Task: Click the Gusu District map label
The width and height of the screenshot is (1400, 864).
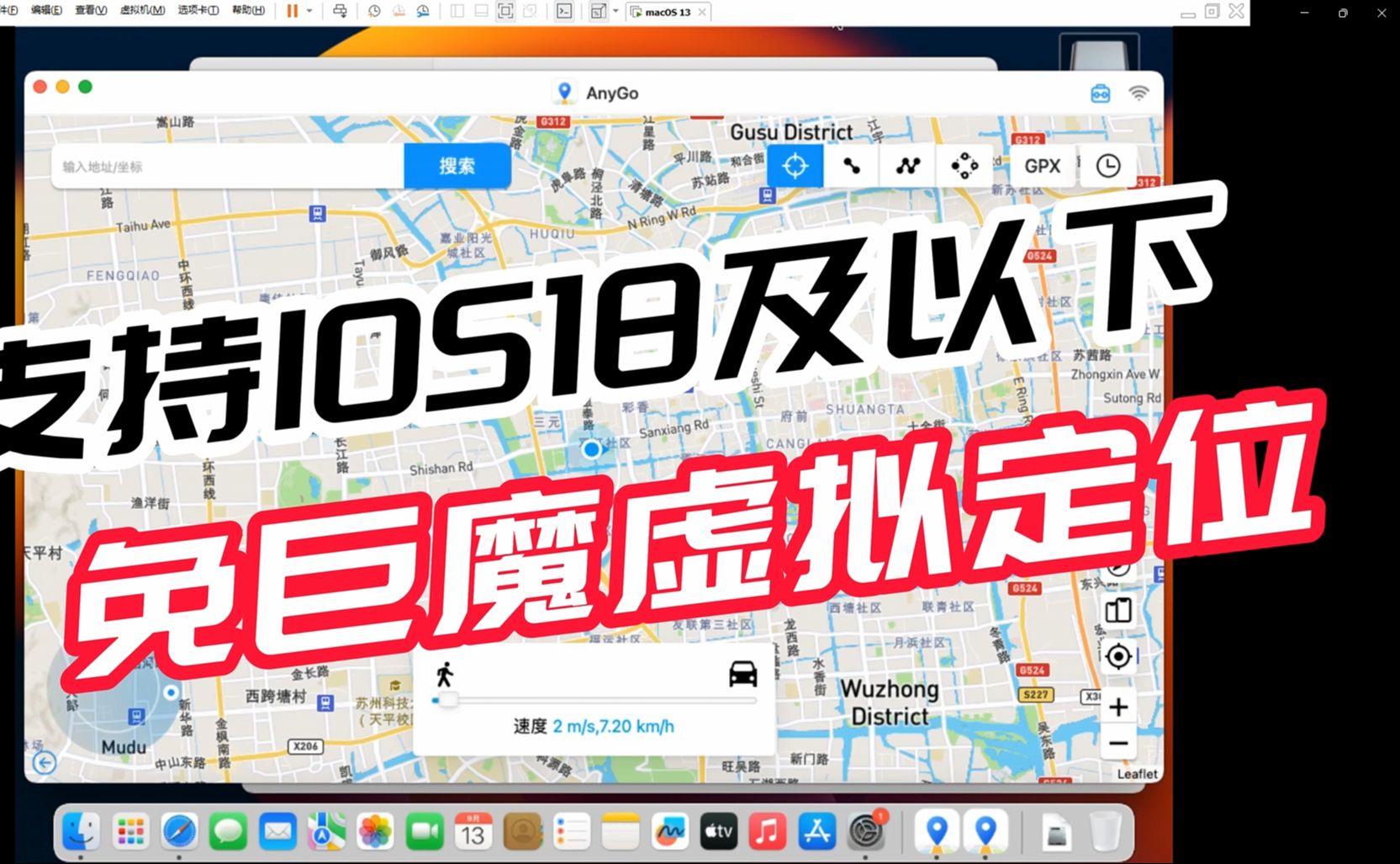Action: [791, 132]
